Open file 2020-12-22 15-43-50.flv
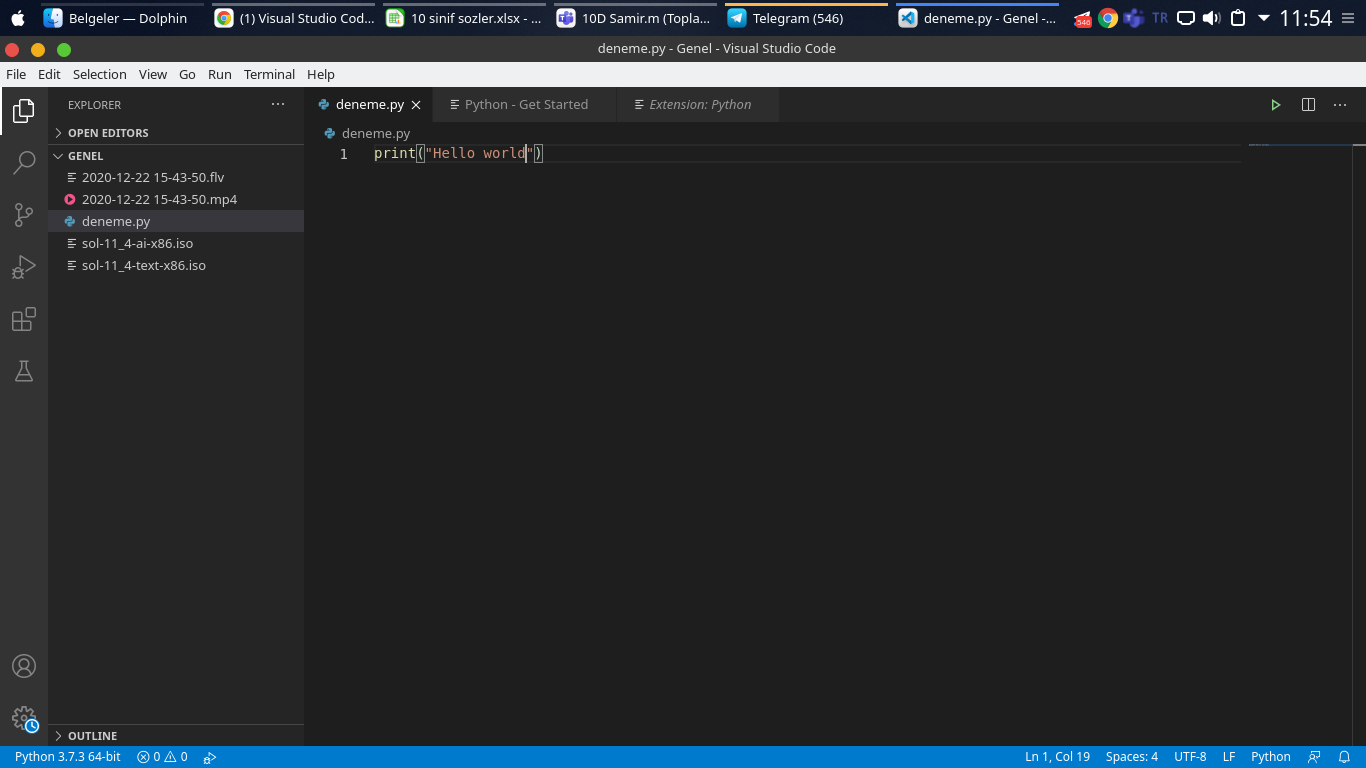The image size is (1366, 768). pos(176,177)
